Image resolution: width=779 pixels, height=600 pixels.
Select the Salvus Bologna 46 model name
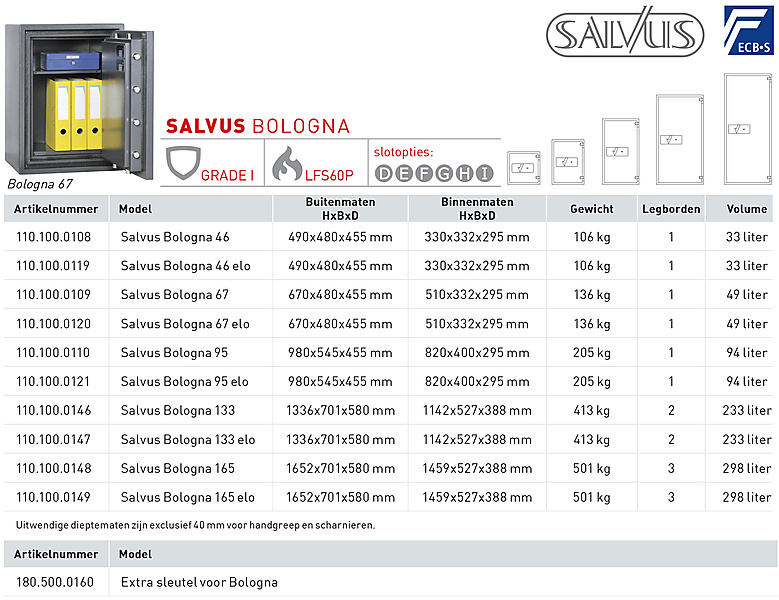(175, 238)
